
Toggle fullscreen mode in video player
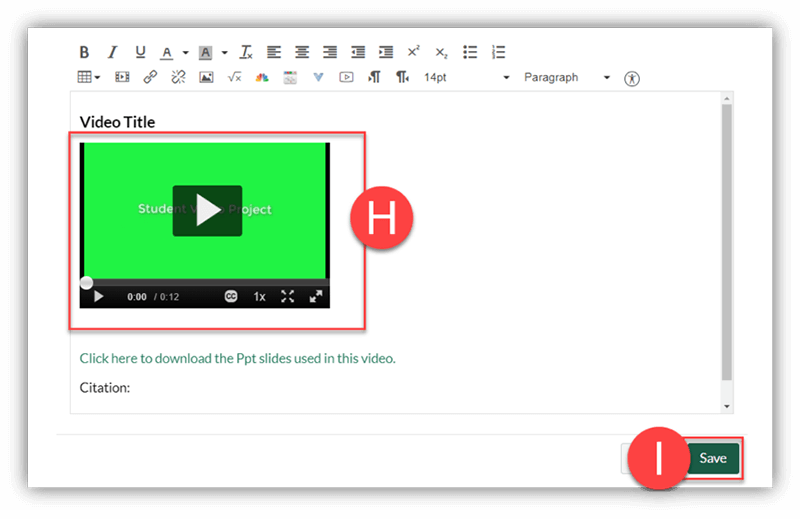point(288,297)
